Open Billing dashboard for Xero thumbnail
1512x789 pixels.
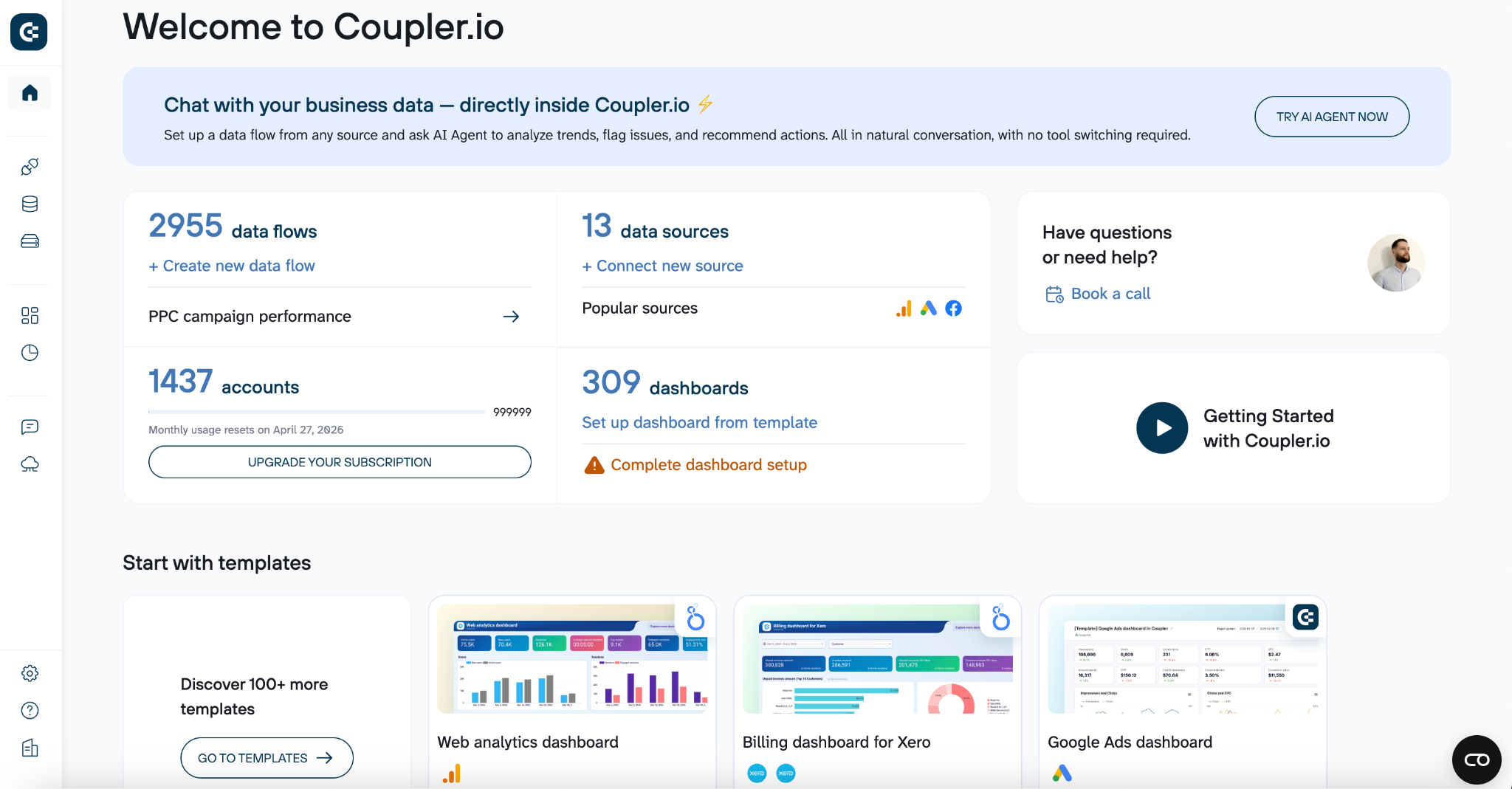tap(877, 659)
